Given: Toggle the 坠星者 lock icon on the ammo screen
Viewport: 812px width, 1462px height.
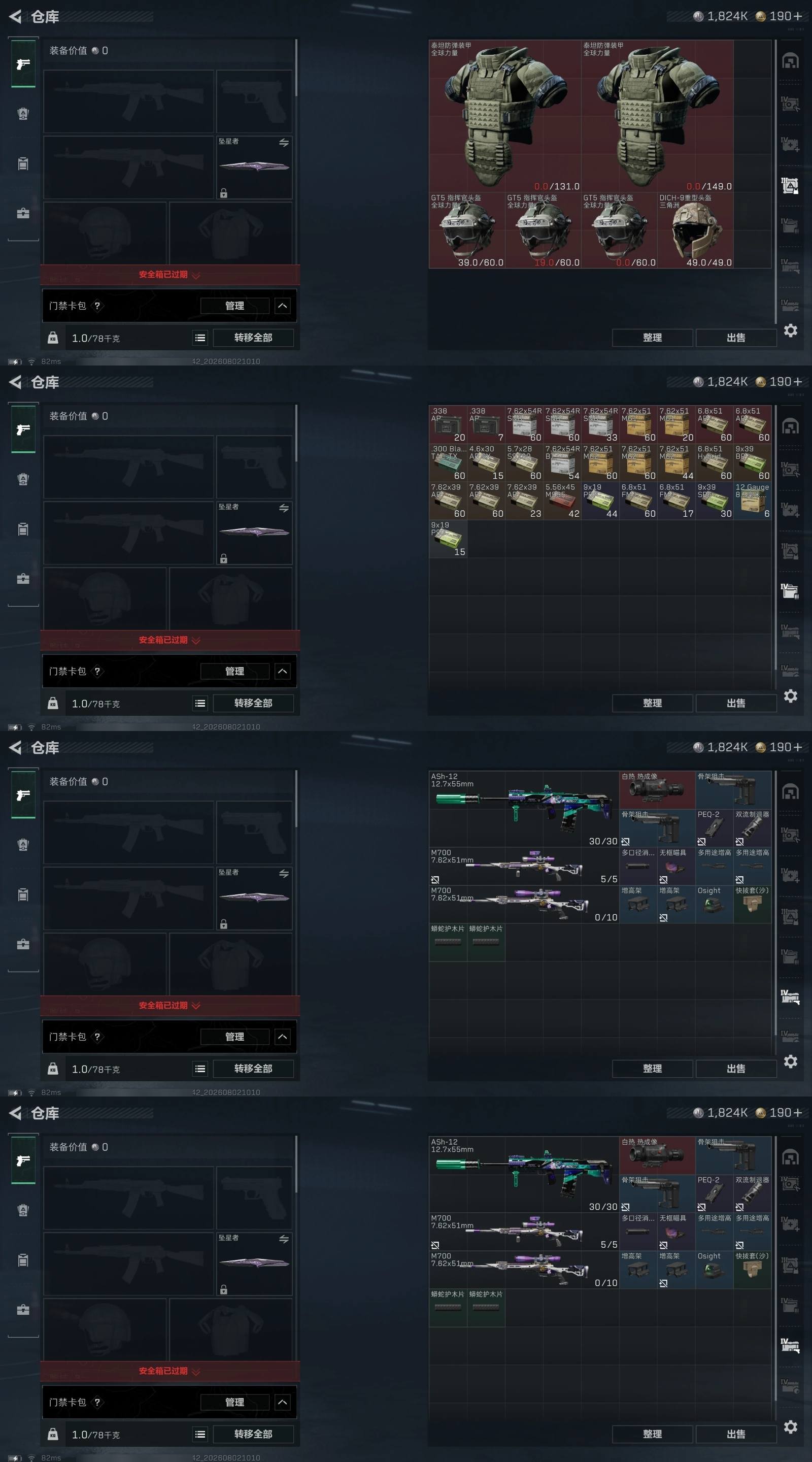Looking at the screenshot, I should point(224,558).
